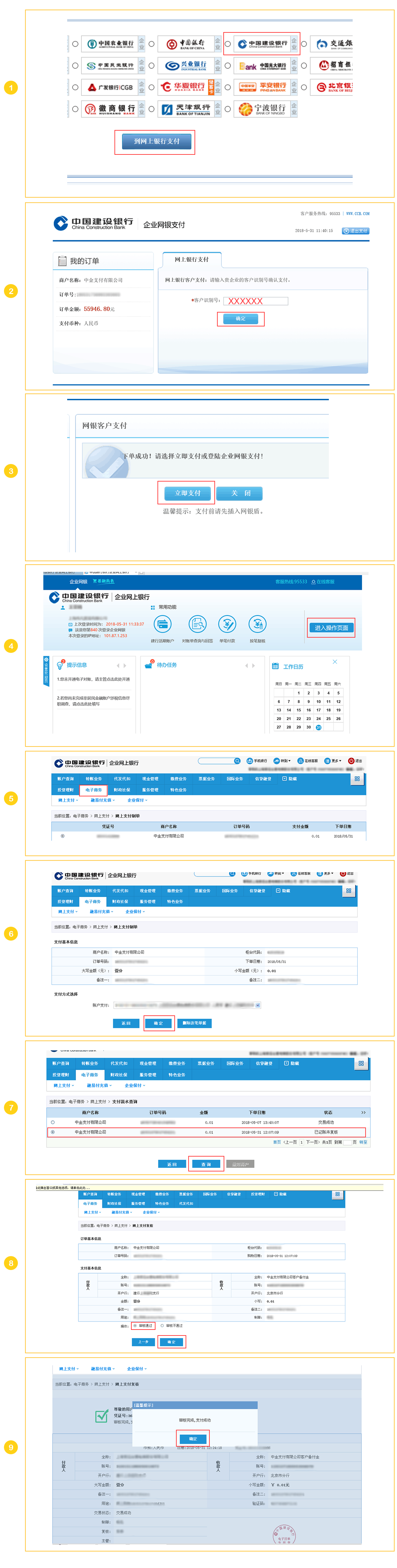Screen dimensions: 397x1568
Task: Open the 建行活期账户 quick function icon
Action: point(162,624)
